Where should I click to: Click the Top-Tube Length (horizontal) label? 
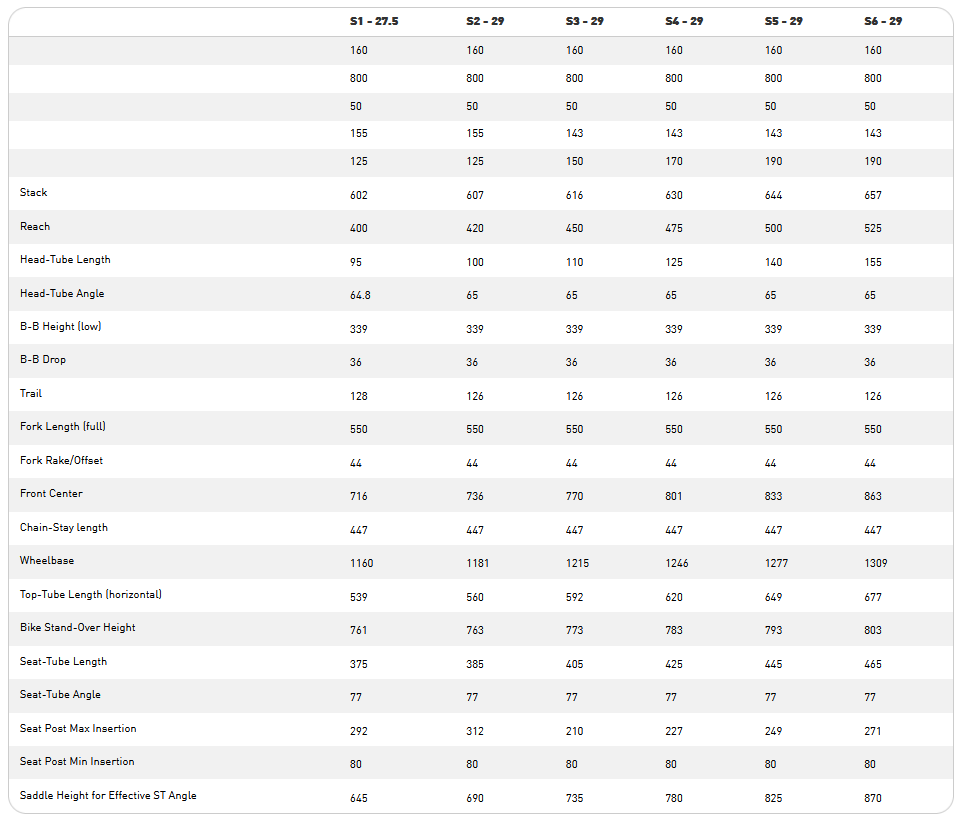click(91, 594)
